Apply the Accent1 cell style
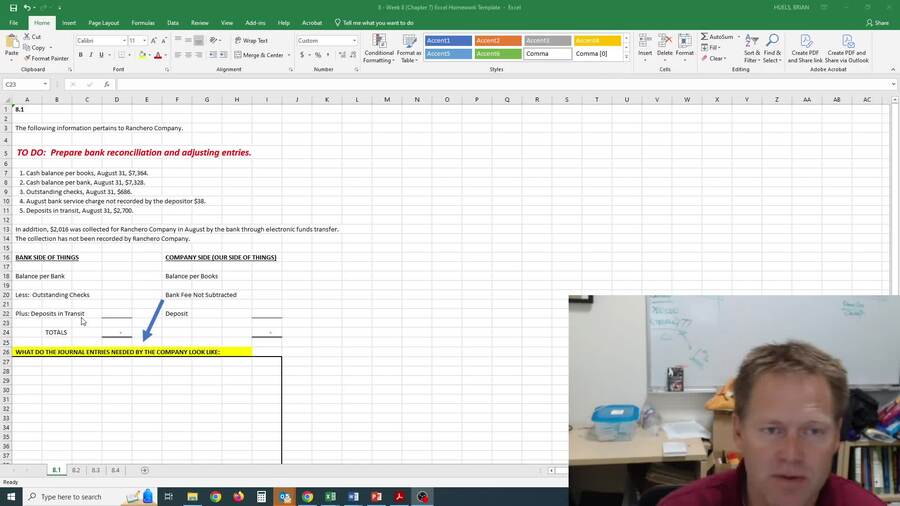This screenshot has height=506, width=900. click(x=448, y=41)
